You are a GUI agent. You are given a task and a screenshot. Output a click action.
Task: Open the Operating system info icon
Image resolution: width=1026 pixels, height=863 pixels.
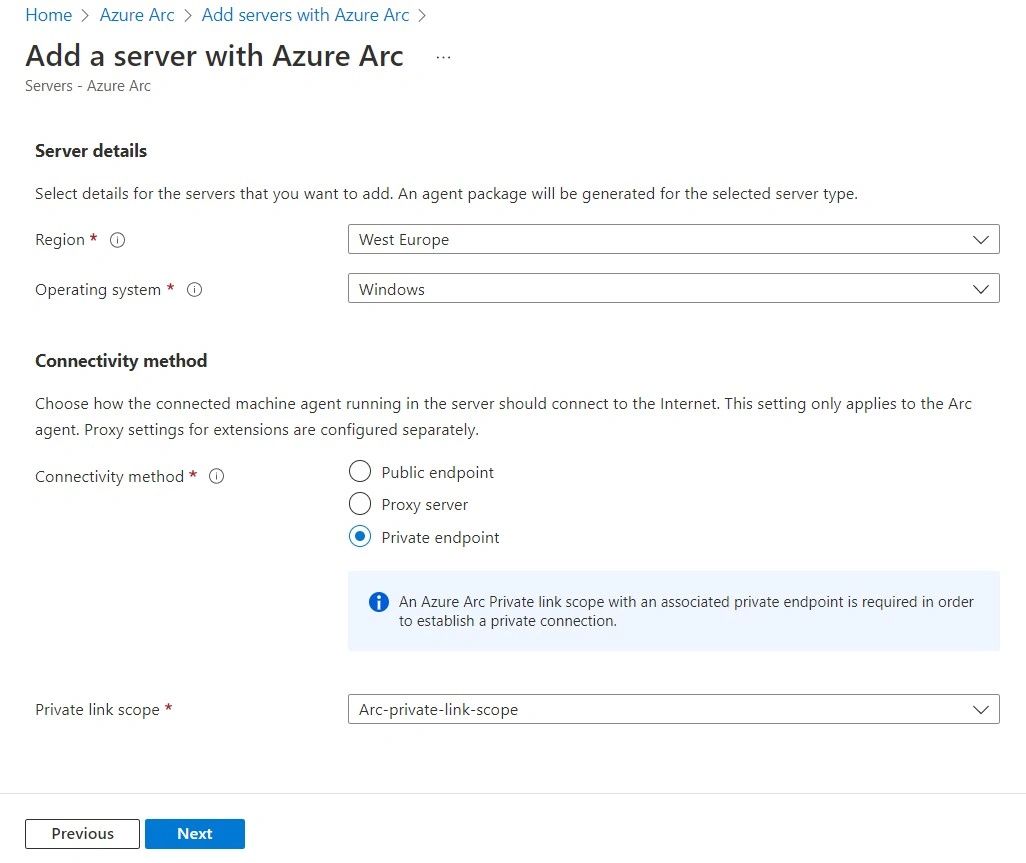[x=194, y=289]
